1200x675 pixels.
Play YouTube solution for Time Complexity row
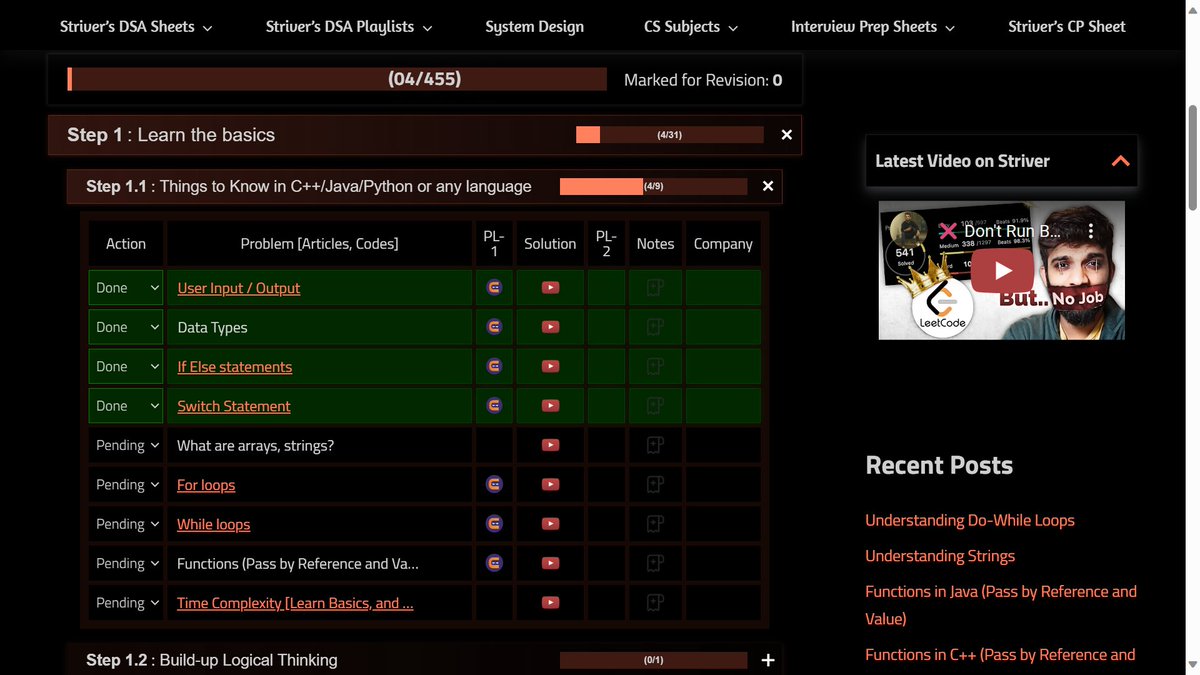pos(550,603)
